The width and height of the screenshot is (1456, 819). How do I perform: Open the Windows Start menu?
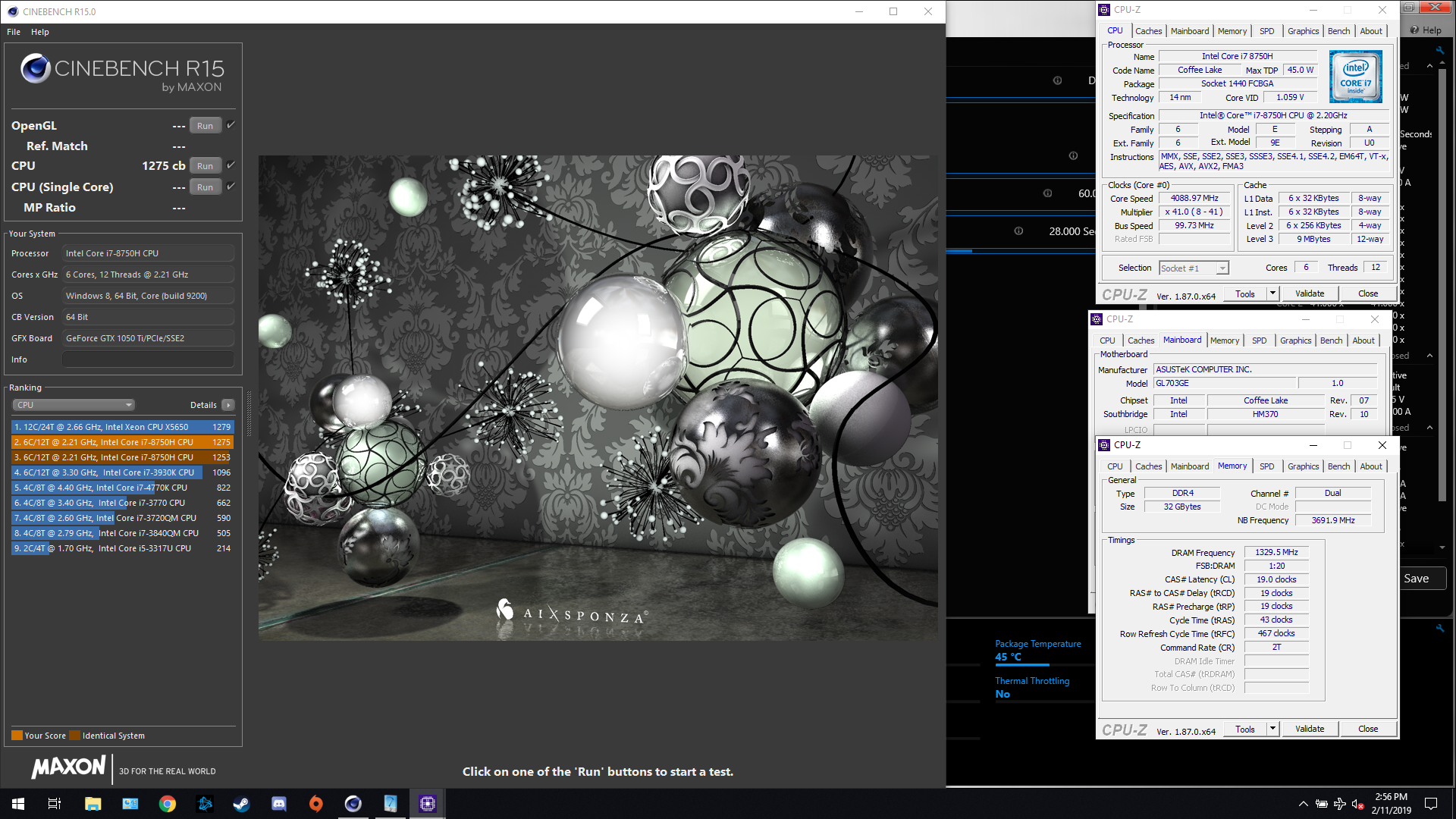point(18,804)
